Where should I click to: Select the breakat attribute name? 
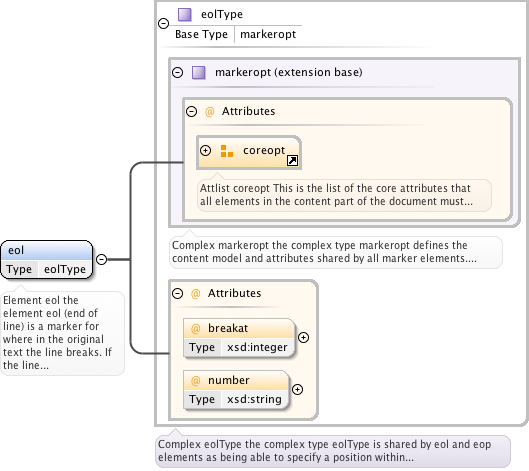(x=228, y=328)
